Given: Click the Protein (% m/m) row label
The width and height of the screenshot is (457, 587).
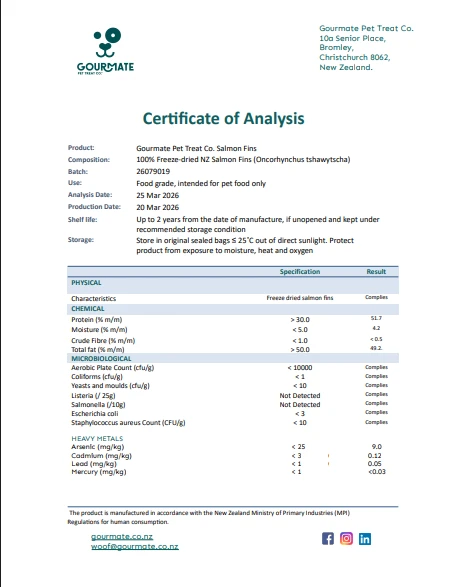Looking at the screenshot, I should tap(97, 320).
